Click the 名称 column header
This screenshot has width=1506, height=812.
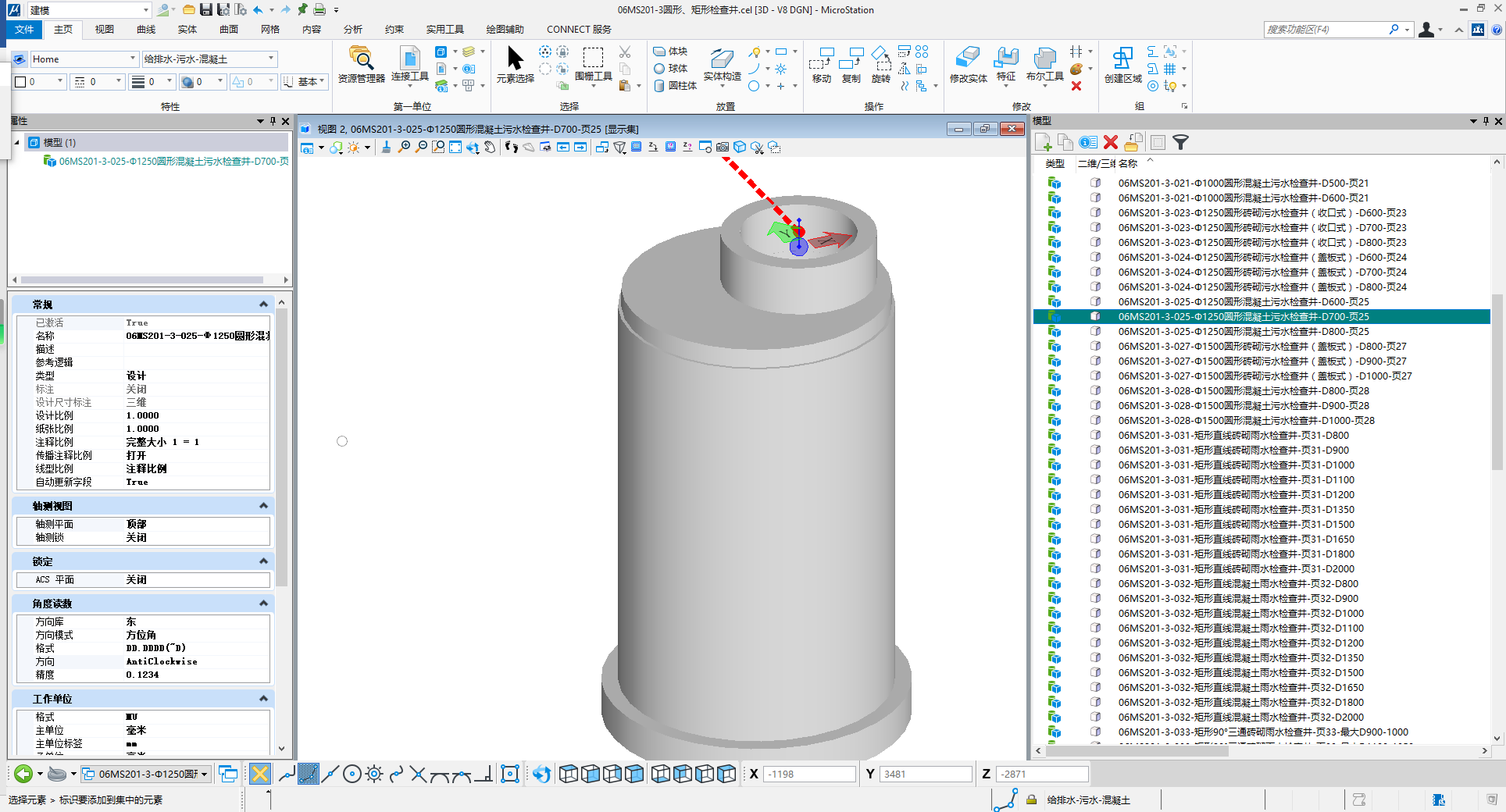[x=1127, y=163]
